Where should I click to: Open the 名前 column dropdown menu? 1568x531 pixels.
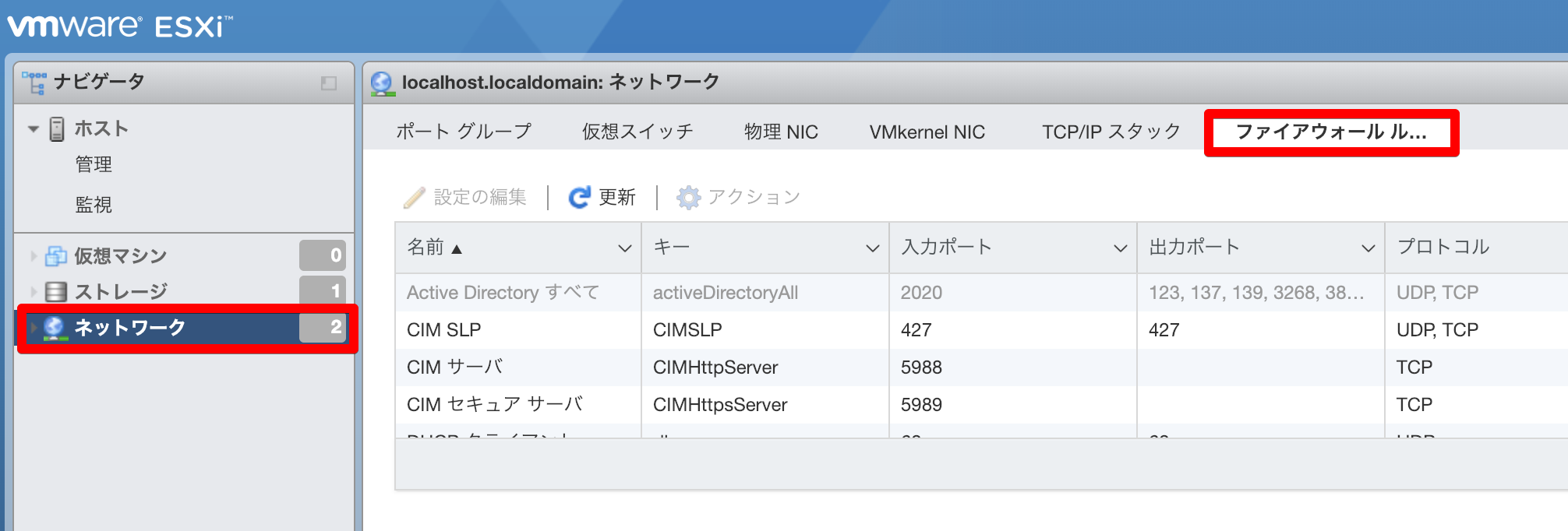pyautogui.click(x=624, y=248)
